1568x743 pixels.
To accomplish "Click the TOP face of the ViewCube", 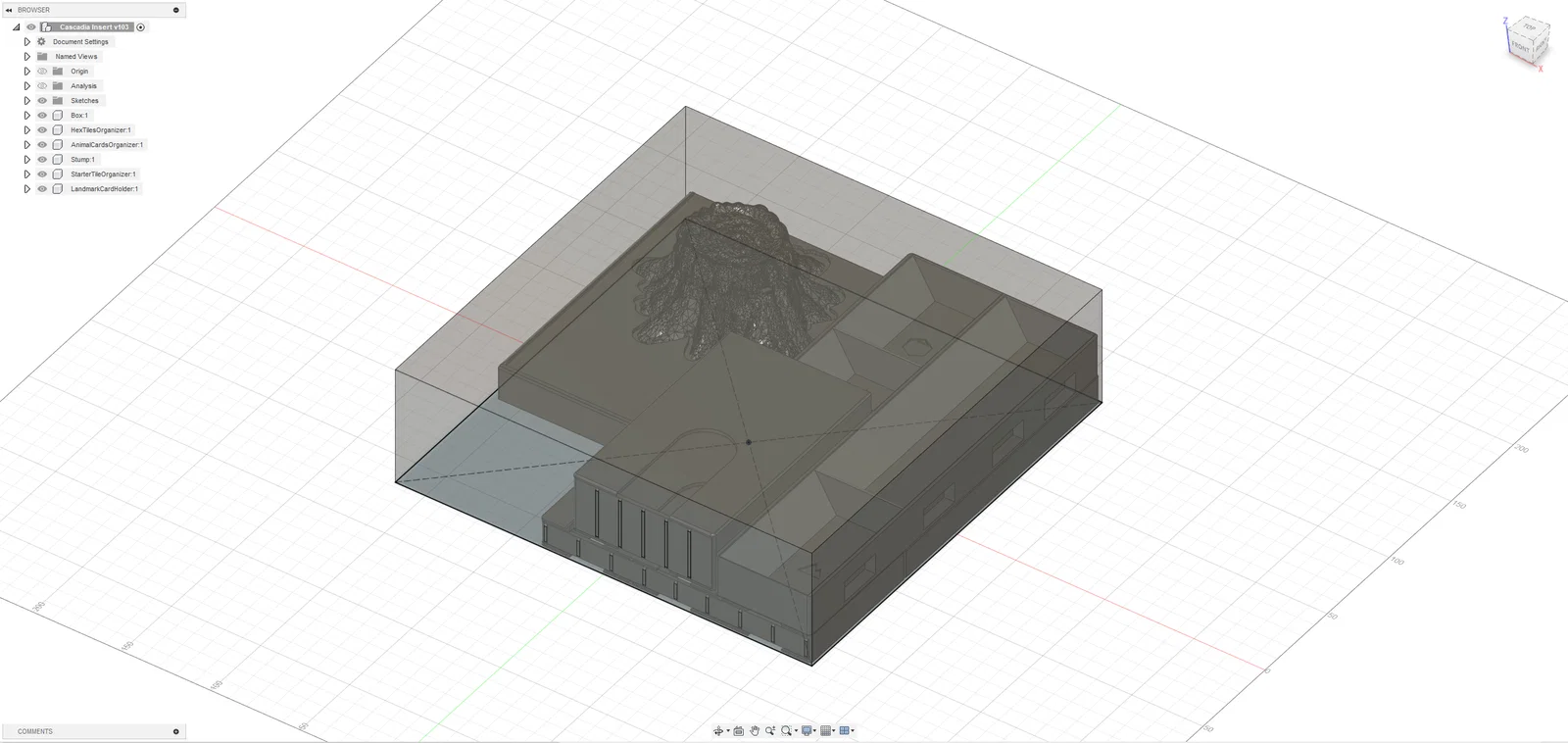I will point(1530,27).
